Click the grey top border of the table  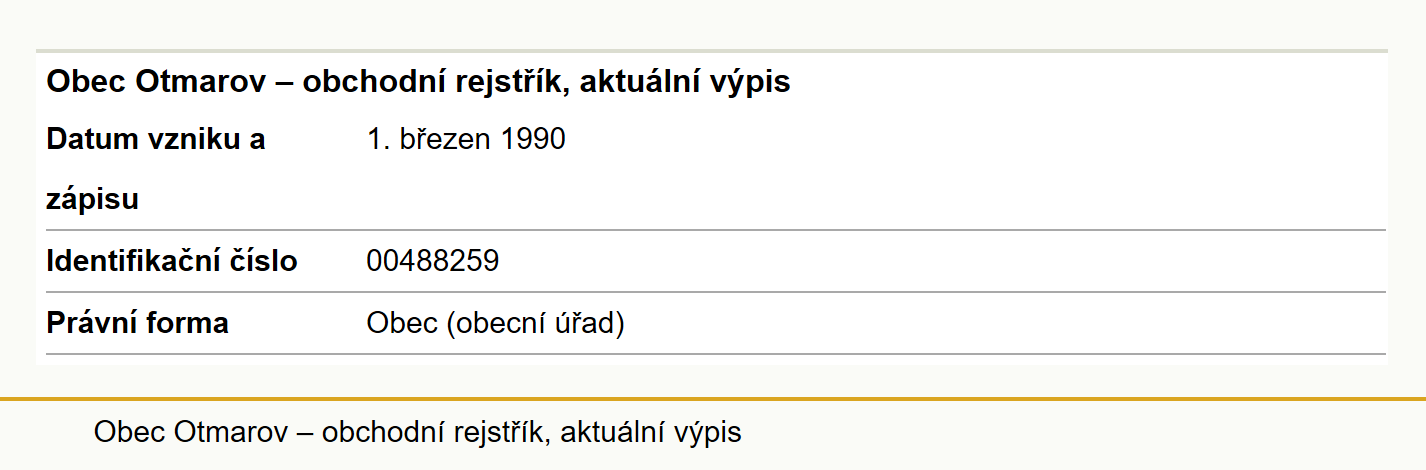click(711, 50)
